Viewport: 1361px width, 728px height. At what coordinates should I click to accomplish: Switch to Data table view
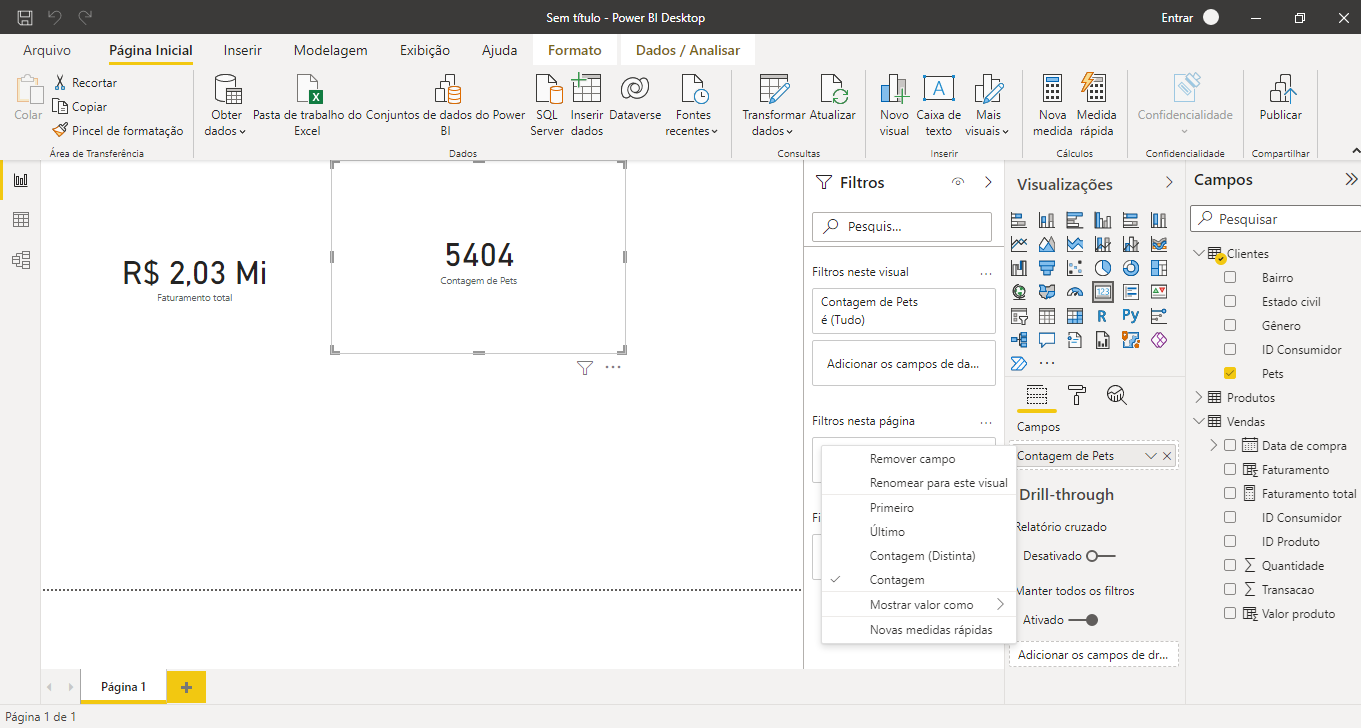pyautogui.click(x=20, y=220)
